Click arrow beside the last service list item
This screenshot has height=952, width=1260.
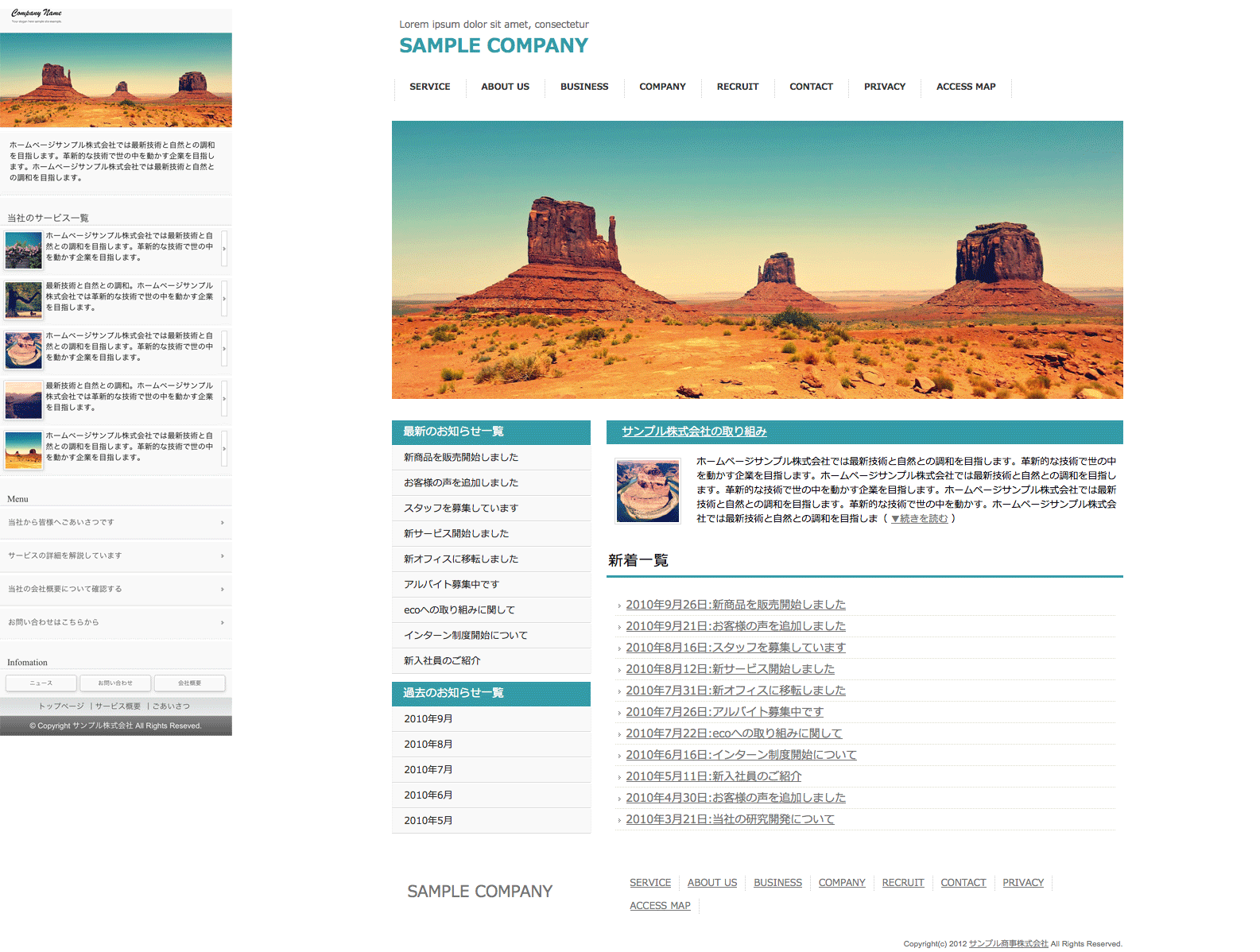224,449
